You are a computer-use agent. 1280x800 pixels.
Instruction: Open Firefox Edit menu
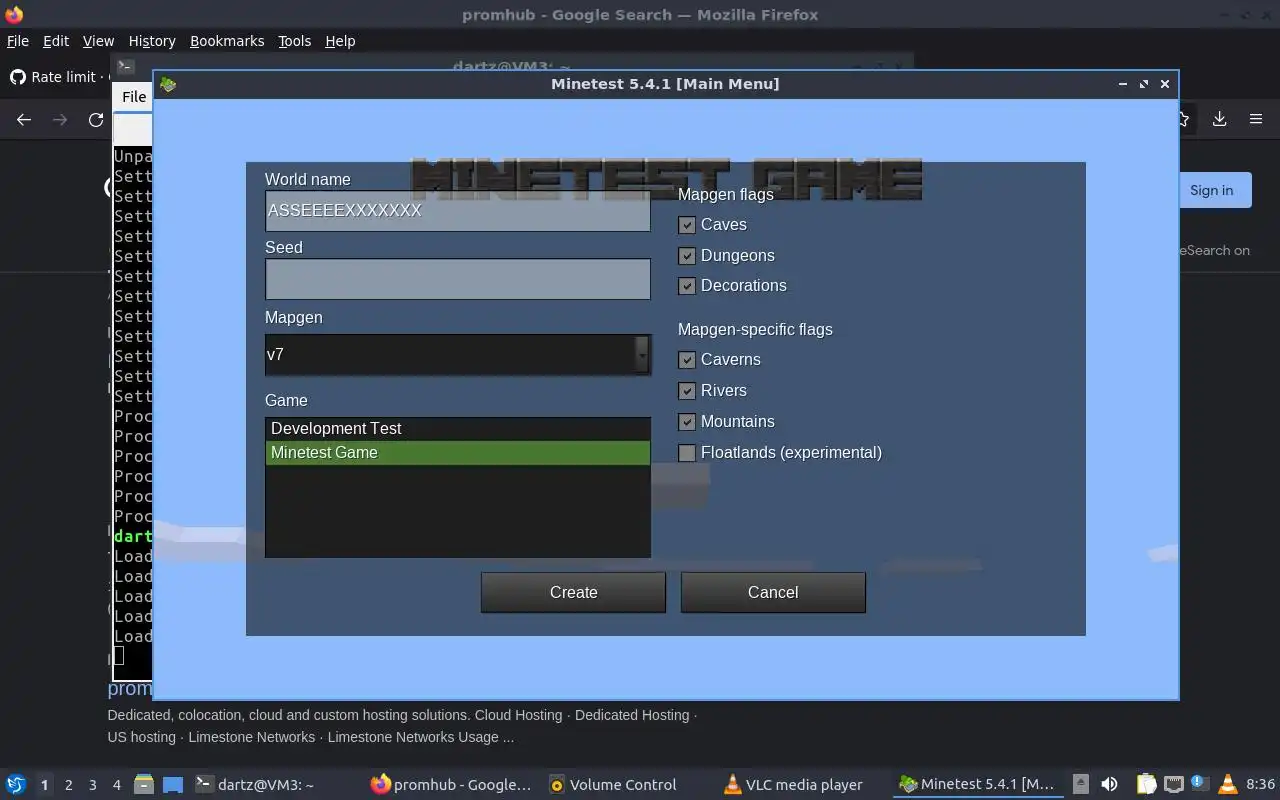pyautogui.click(x=56, y=41)
